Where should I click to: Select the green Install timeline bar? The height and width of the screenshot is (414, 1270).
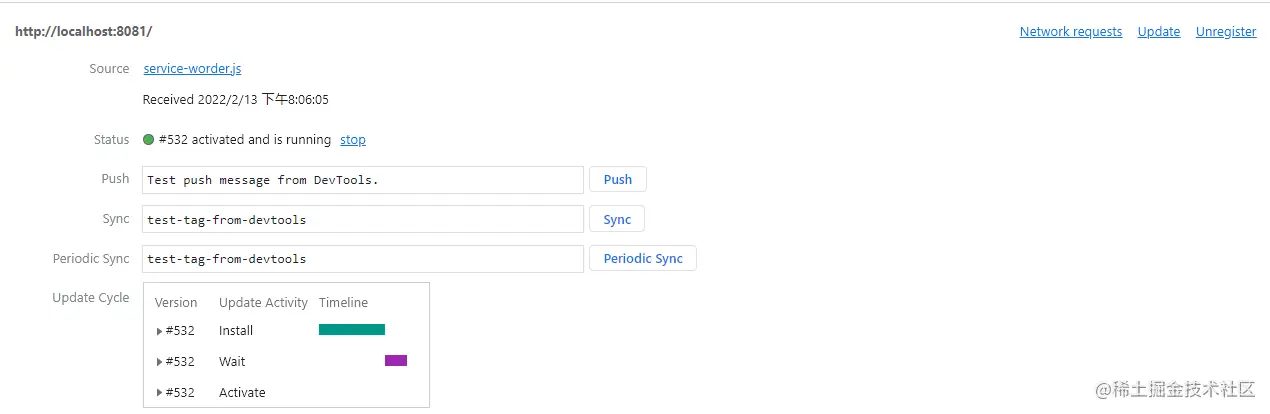click(x=351, y=330)
